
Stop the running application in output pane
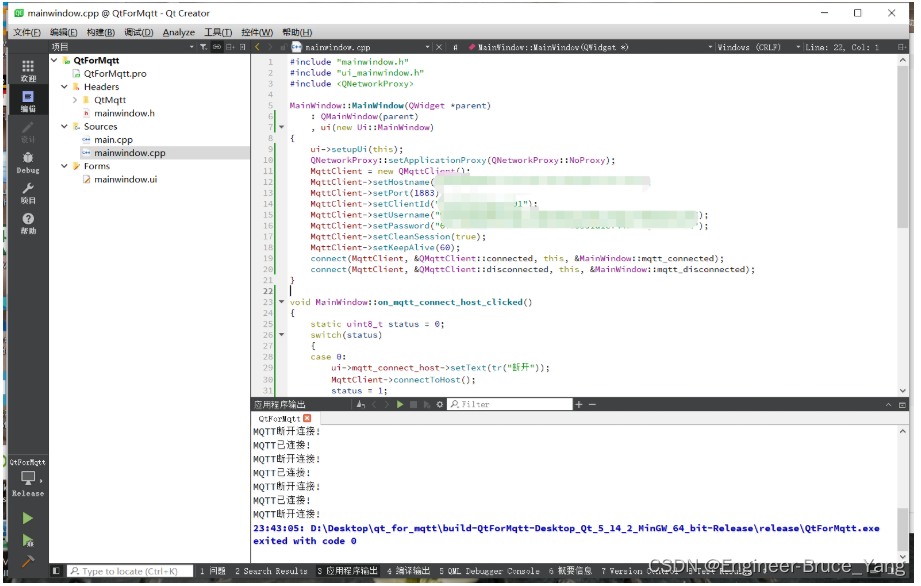[x=414, y=405]
